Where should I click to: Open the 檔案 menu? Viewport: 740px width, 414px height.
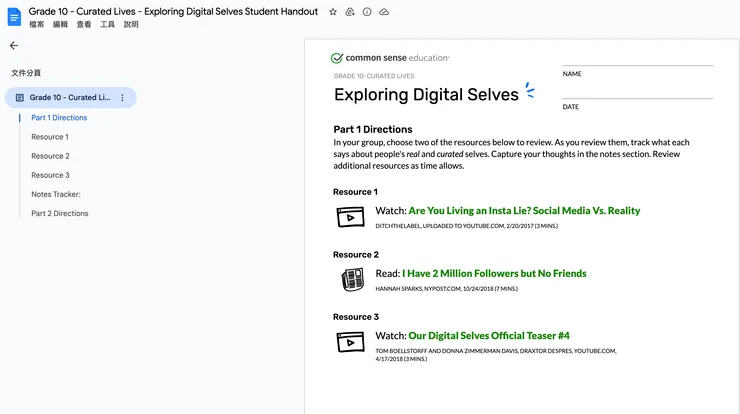(x=36, y=25)
